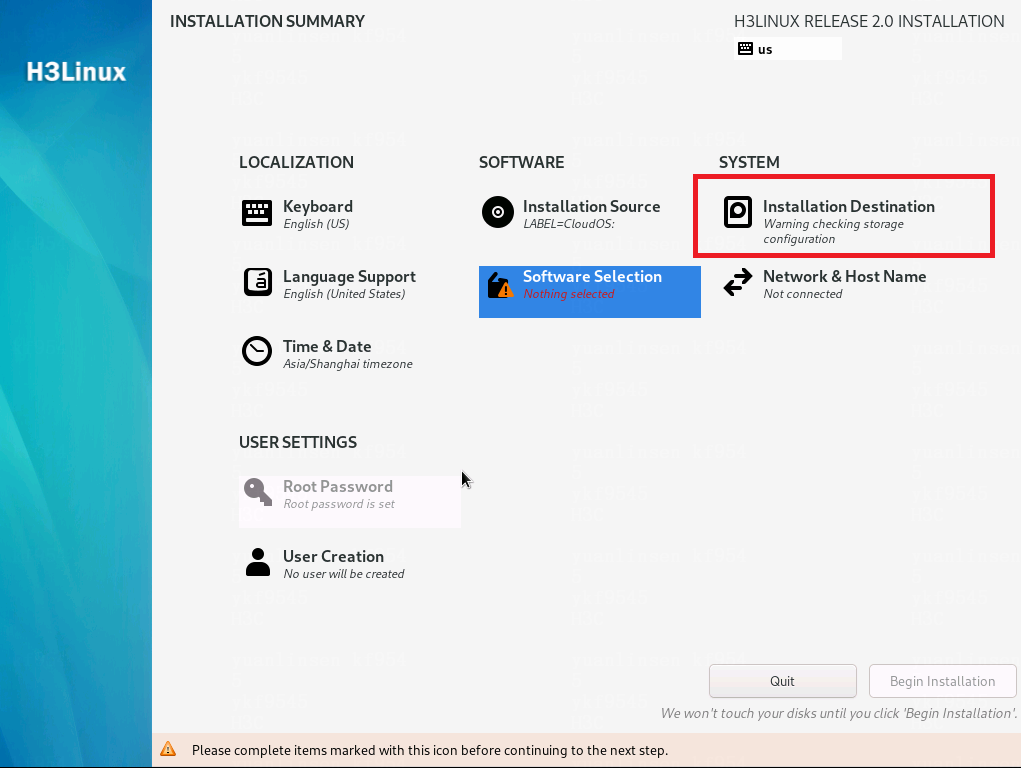Click the warning icon in the bottom notice bar

(x=168, y=749)
